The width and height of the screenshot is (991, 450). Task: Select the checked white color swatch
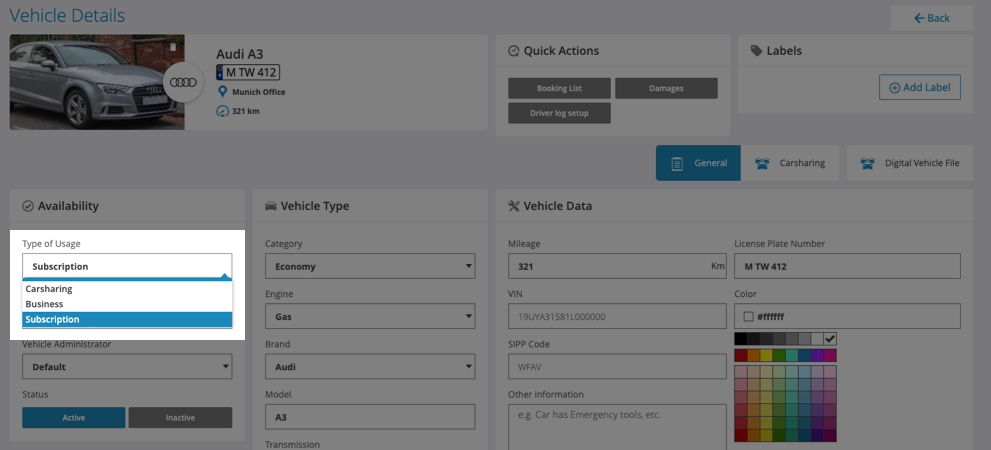830,339
